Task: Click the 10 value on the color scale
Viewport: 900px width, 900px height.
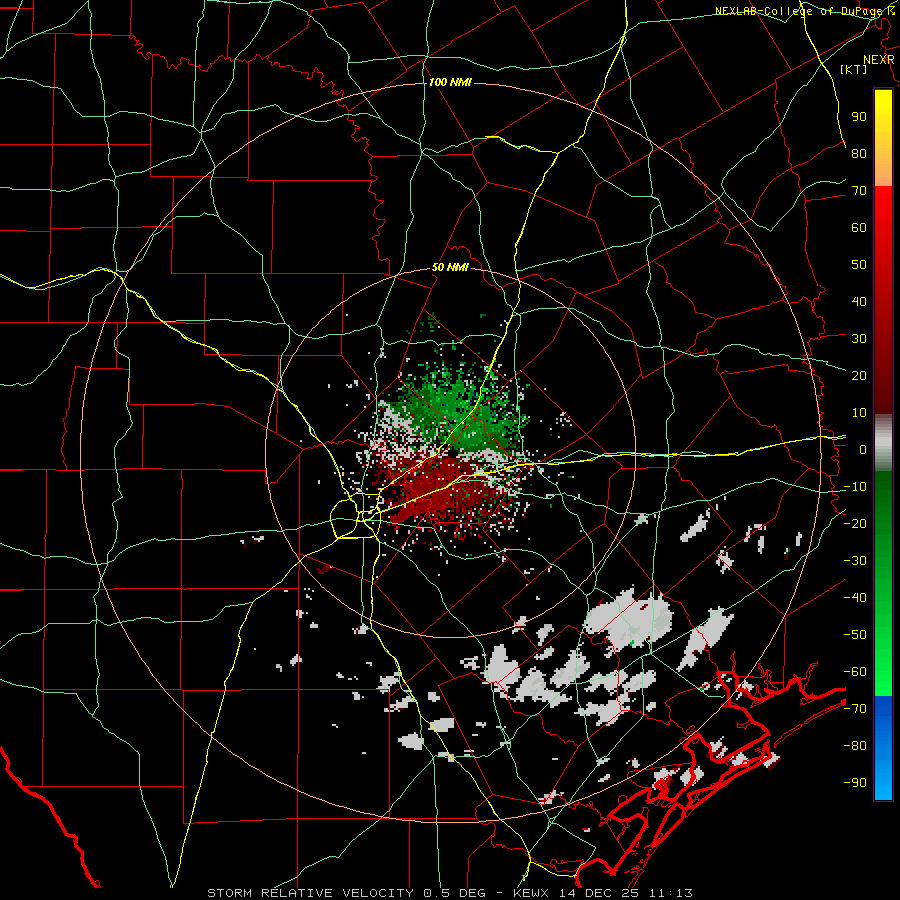Action: point(859,413)
